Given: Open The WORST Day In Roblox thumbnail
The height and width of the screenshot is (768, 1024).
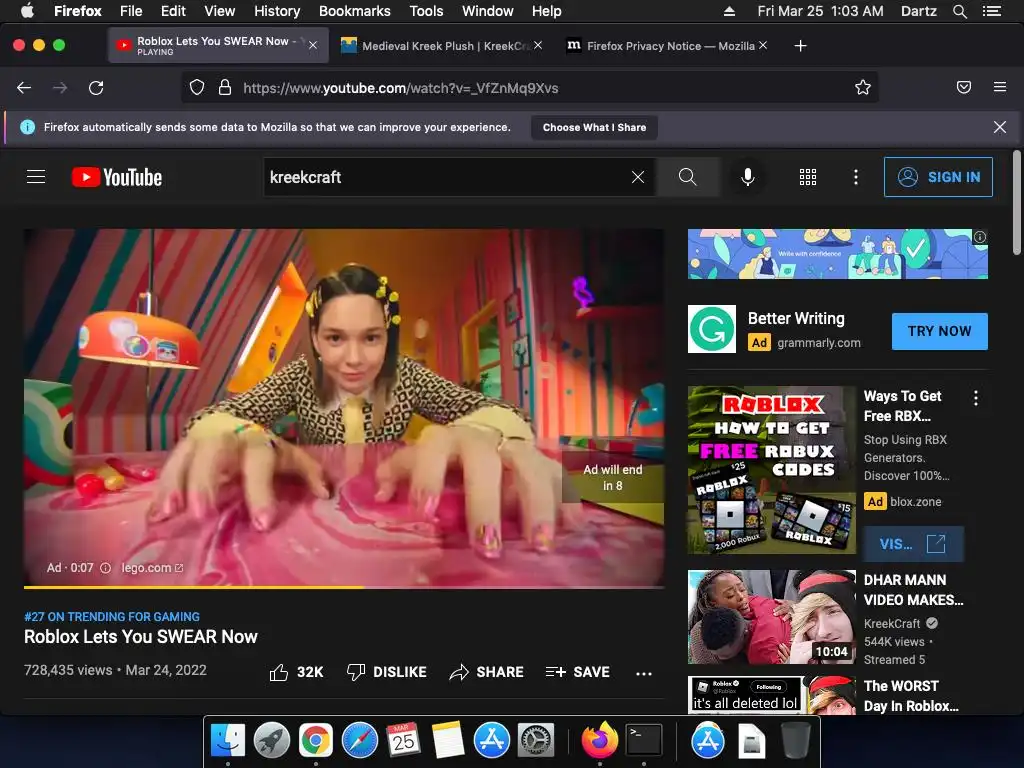Looking at the screenshot, I should point(771,695).
